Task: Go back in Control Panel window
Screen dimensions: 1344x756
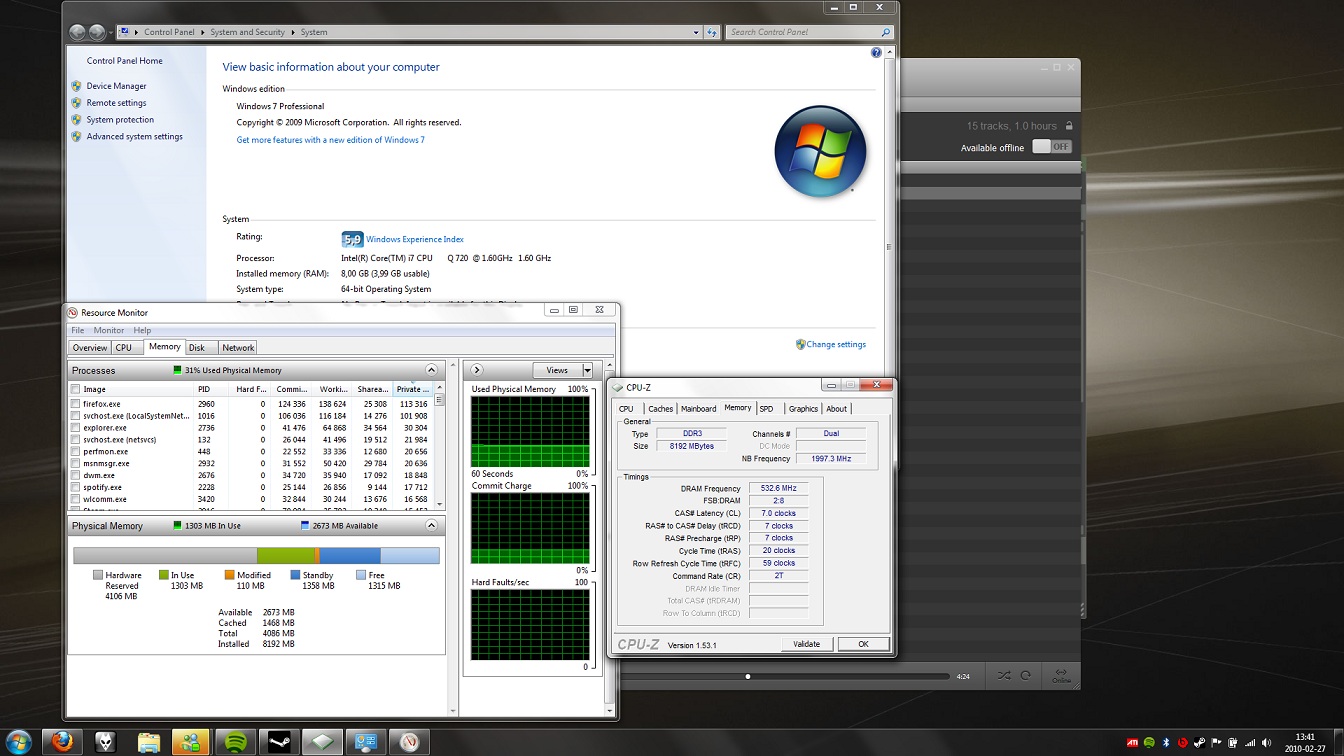Action: coord(77,32)
